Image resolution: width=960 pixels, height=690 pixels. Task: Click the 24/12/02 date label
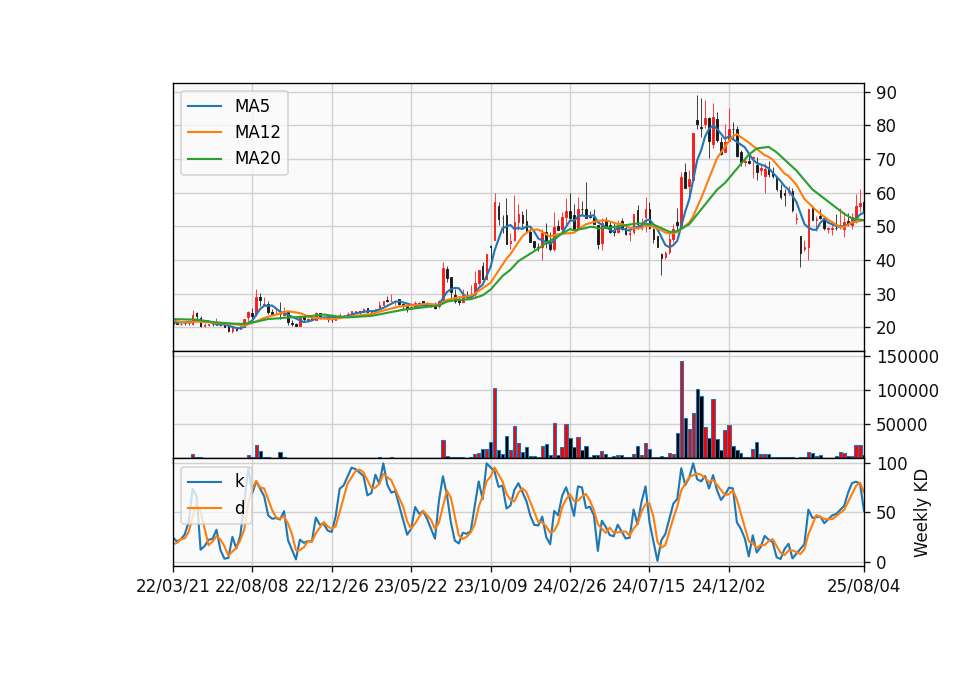point(729,586)
